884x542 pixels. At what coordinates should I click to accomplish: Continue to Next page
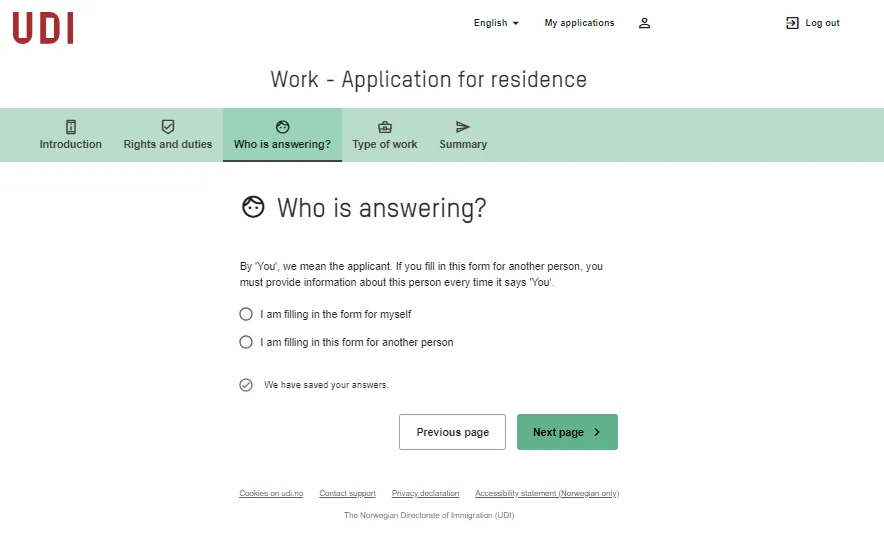[x=567, y=432]
